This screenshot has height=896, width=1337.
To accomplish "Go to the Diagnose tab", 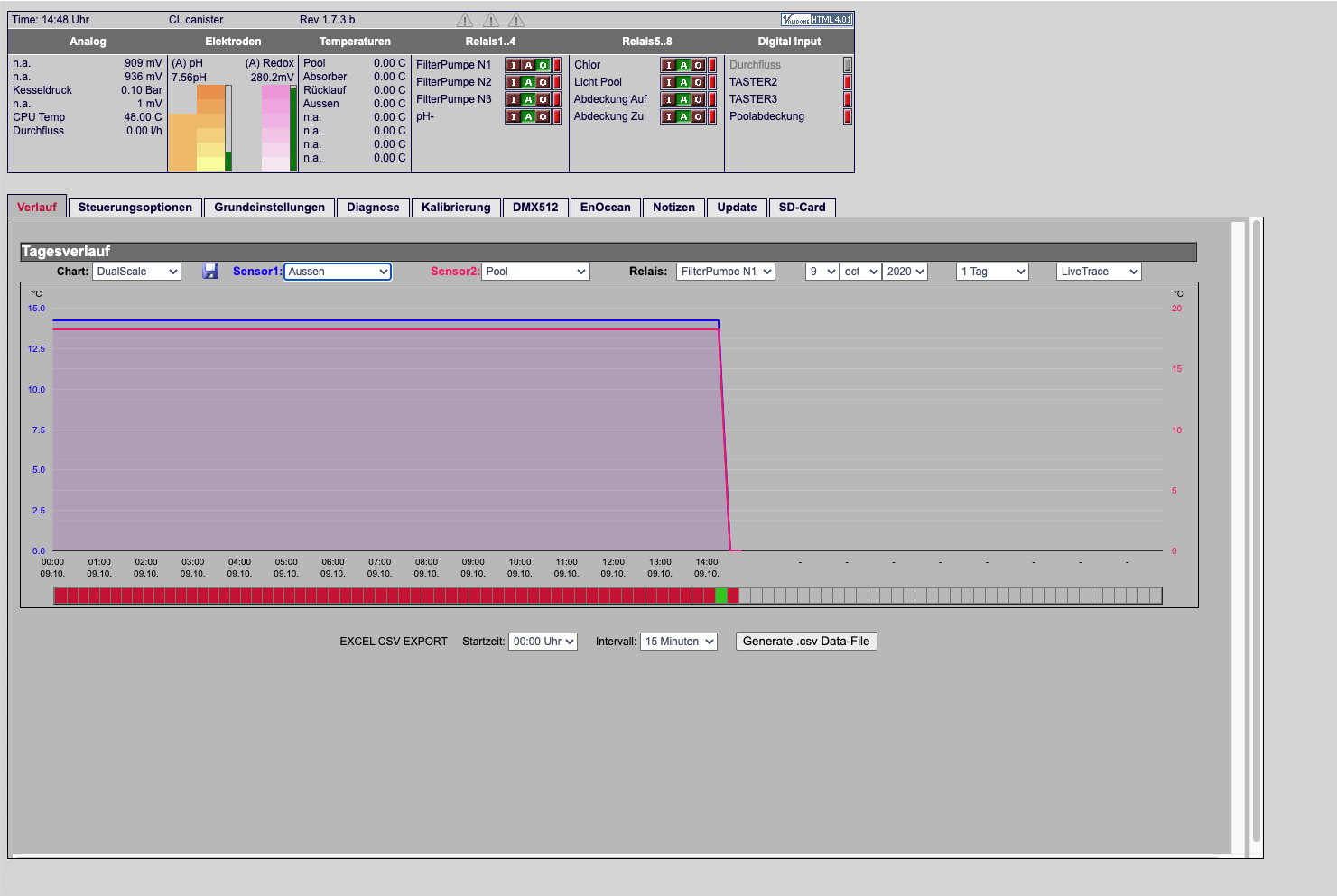I will coord(373,207).
